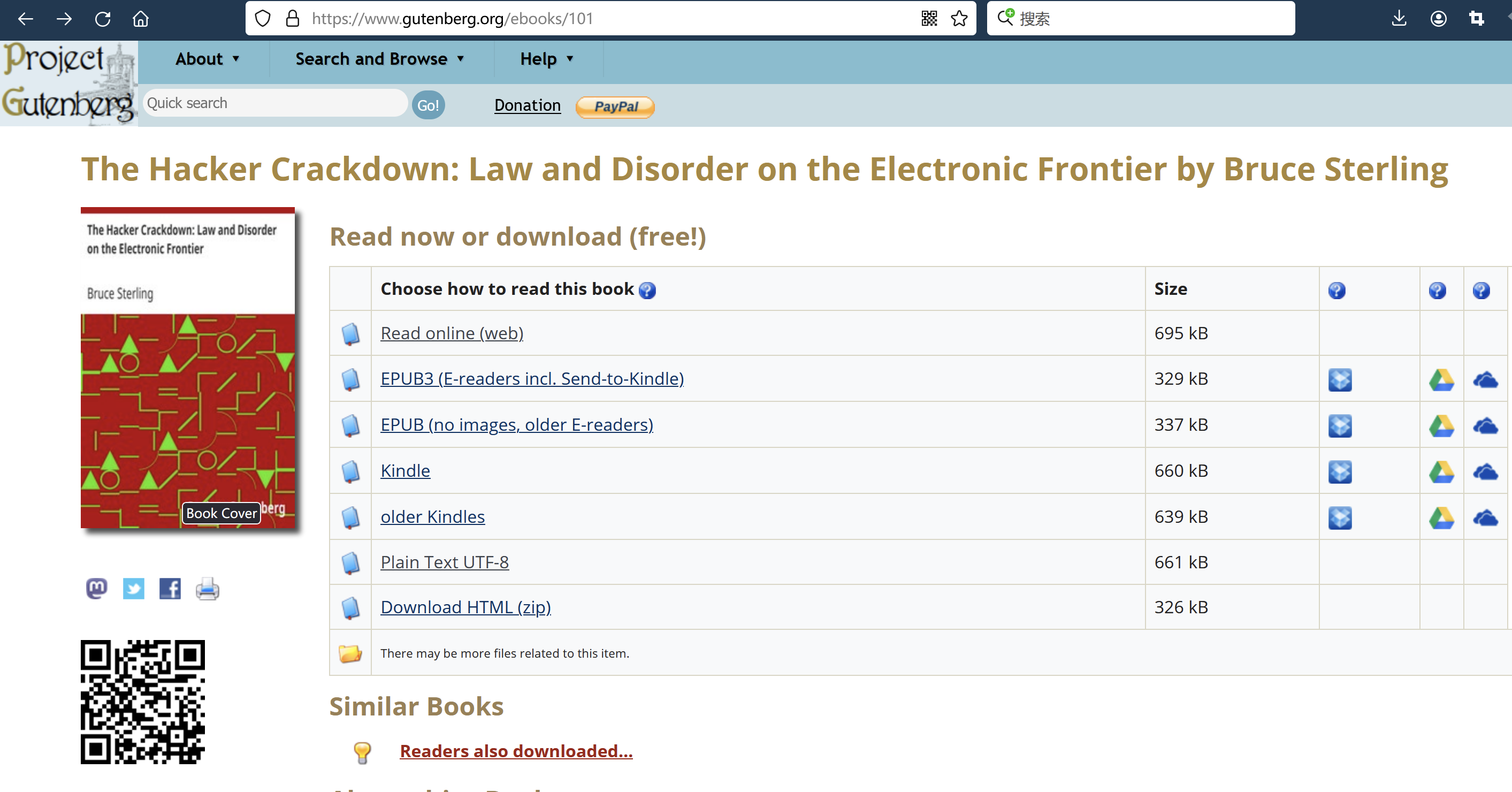1512x792 pixels.
Task: Send EPUB no-images file to Google Drive
Action: (1441, 425)
